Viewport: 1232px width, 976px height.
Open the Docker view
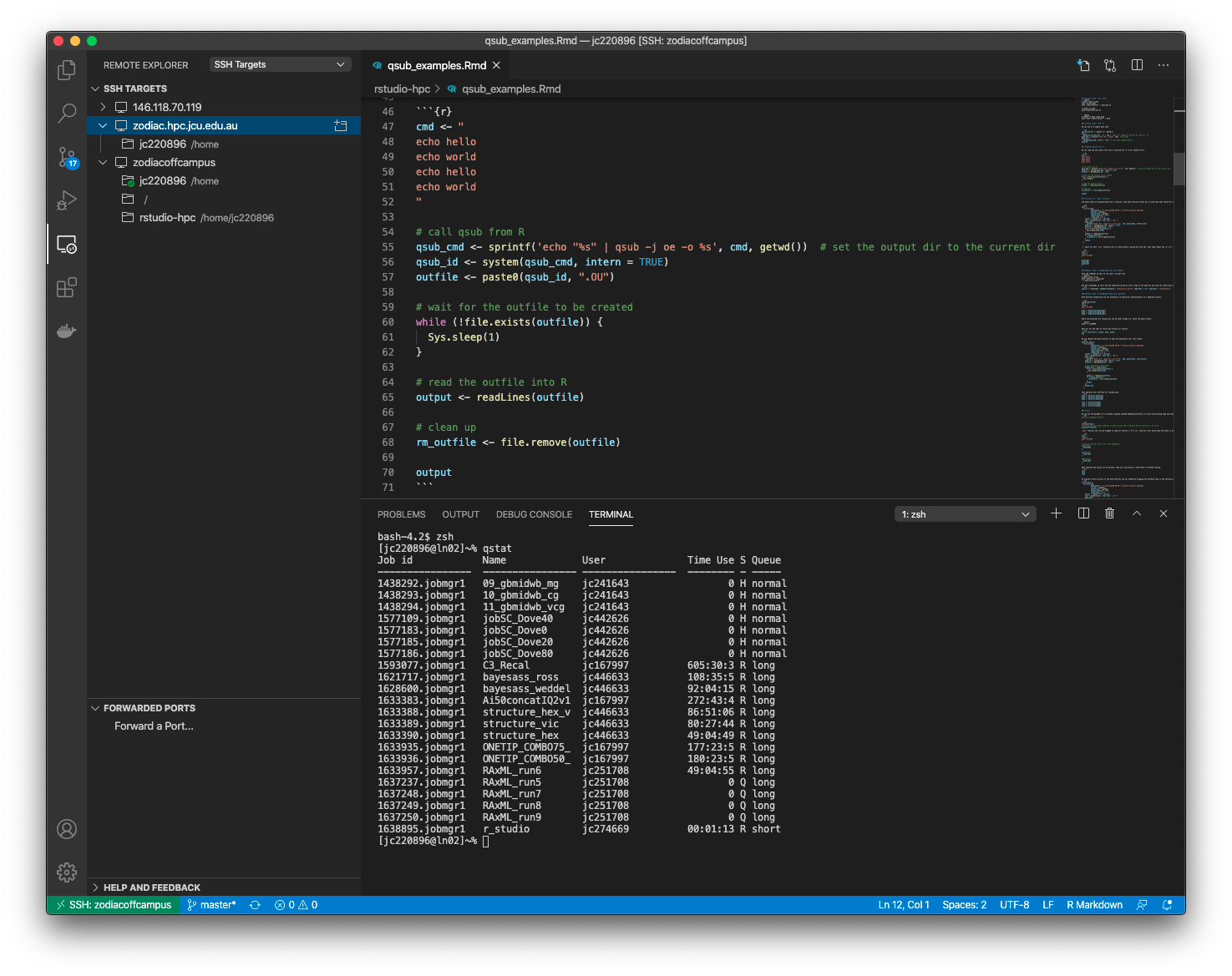pyautogui.click(x=67, y=331)
